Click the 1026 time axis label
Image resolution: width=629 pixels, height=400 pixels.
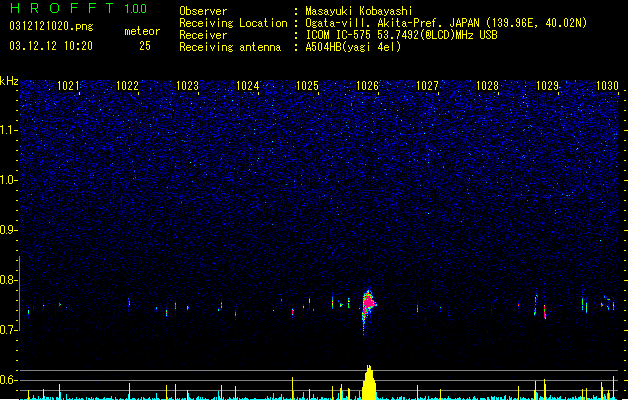pos(367,86)
